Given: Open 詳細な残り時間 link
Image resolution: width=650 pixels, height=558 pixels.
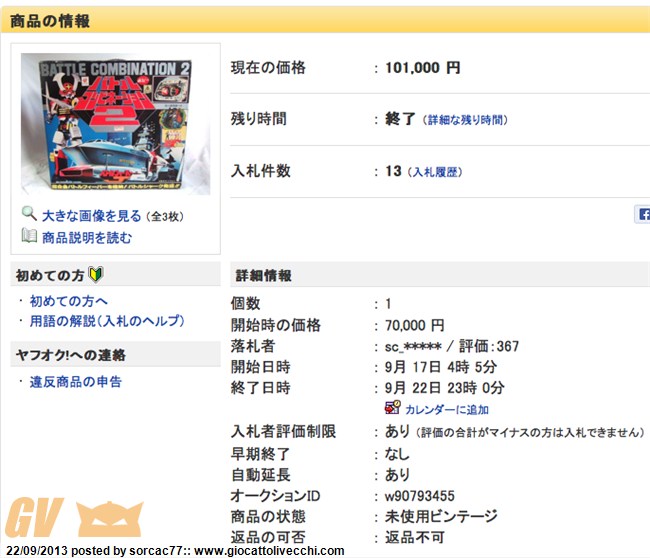Looking at the screenshot, I should 465,120.
